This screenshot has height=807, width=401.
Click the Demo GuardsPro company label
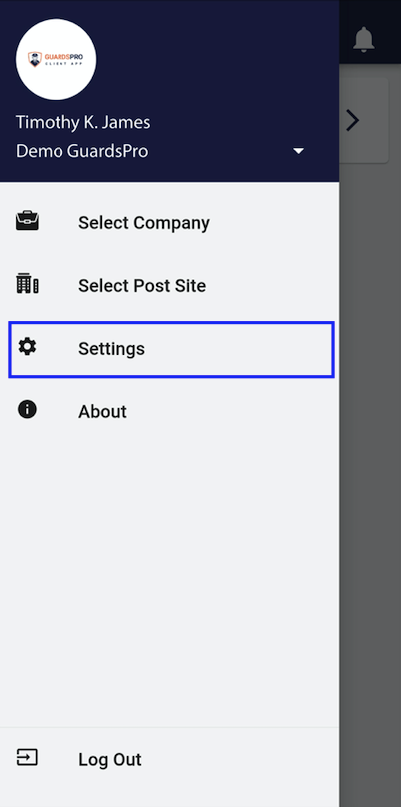pyautogui.click(x=82, y=151)
